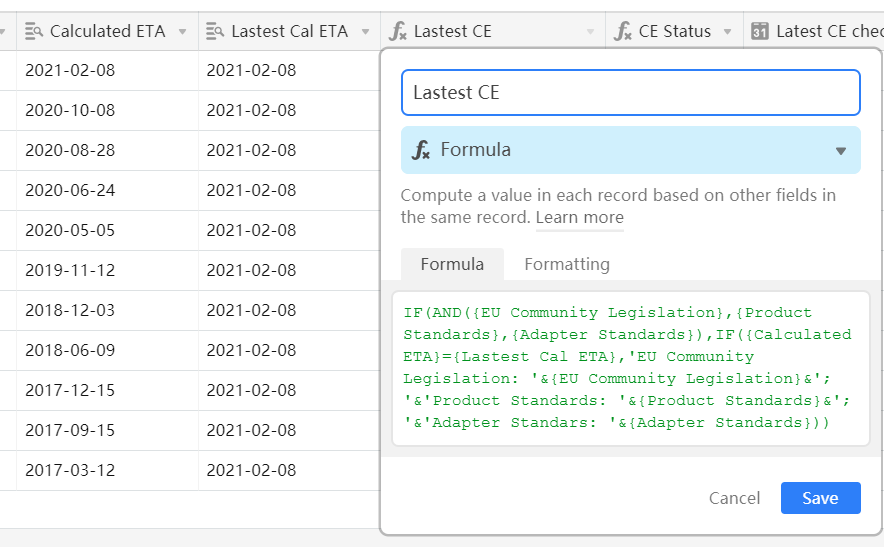Open the Lastest CE column dropdown arrow
The height and width of the screenshot is (547, 884).
click(590, 32)
